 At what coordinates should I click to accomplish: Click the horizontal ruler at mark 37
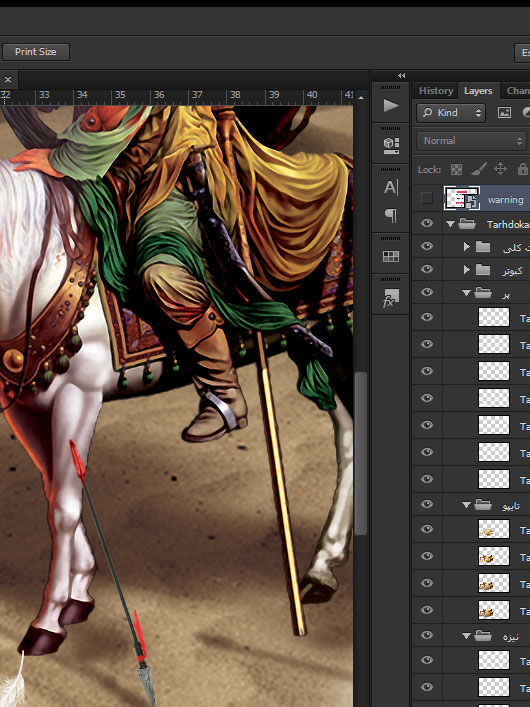[197, 95]
